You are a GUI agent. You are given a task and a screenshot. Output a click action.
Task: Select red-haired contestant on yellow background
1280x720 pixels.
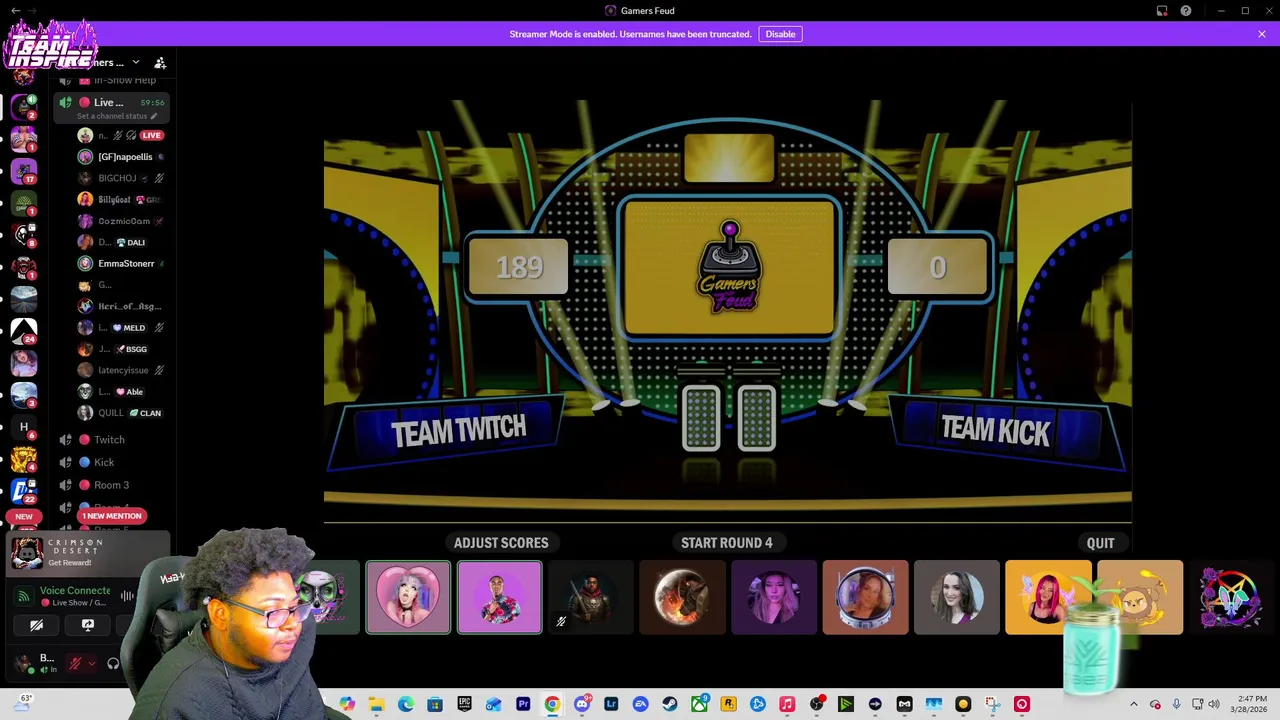tap(1048, 598)
